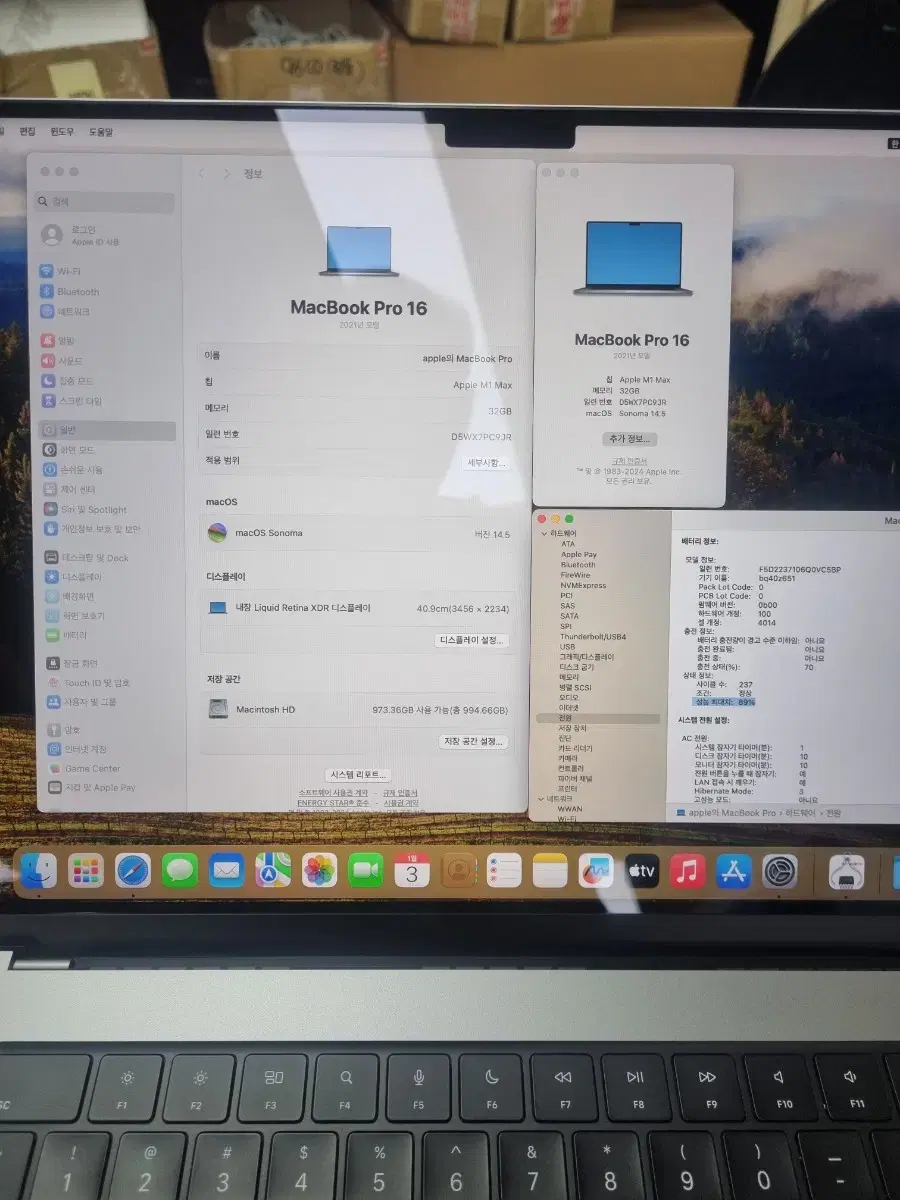
Task: Select USB in System Information sidebar
Action: coord(567,646)
